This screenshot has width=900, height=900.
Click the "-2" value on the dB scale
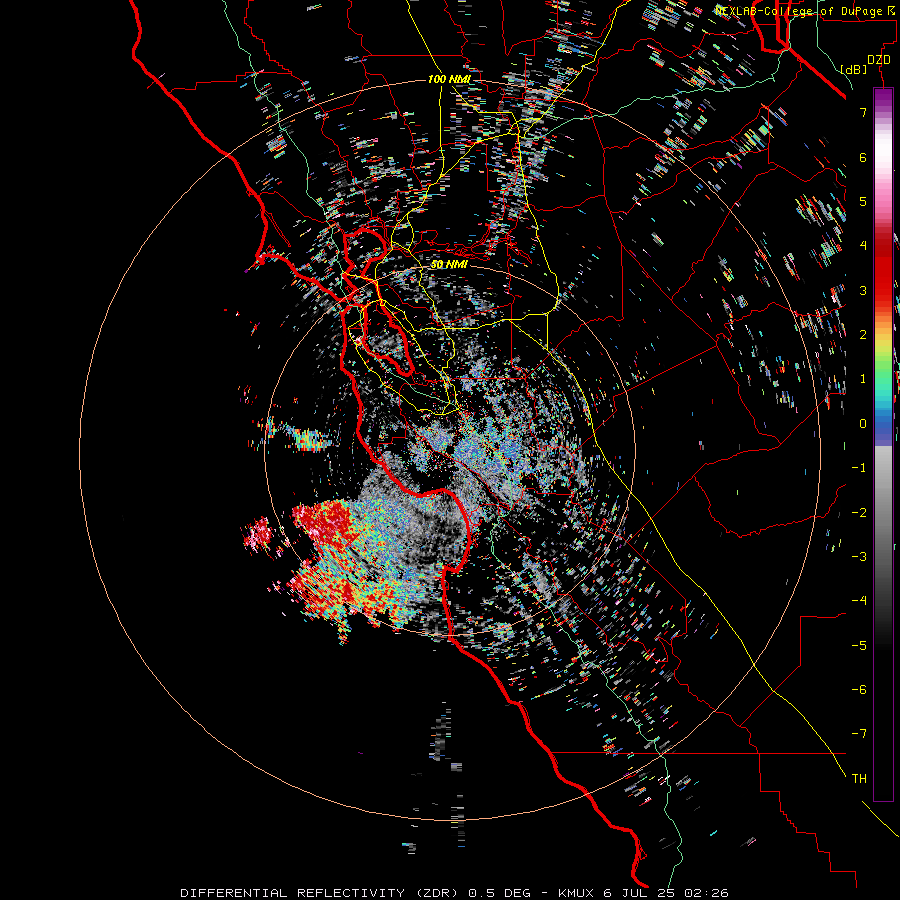859,513
